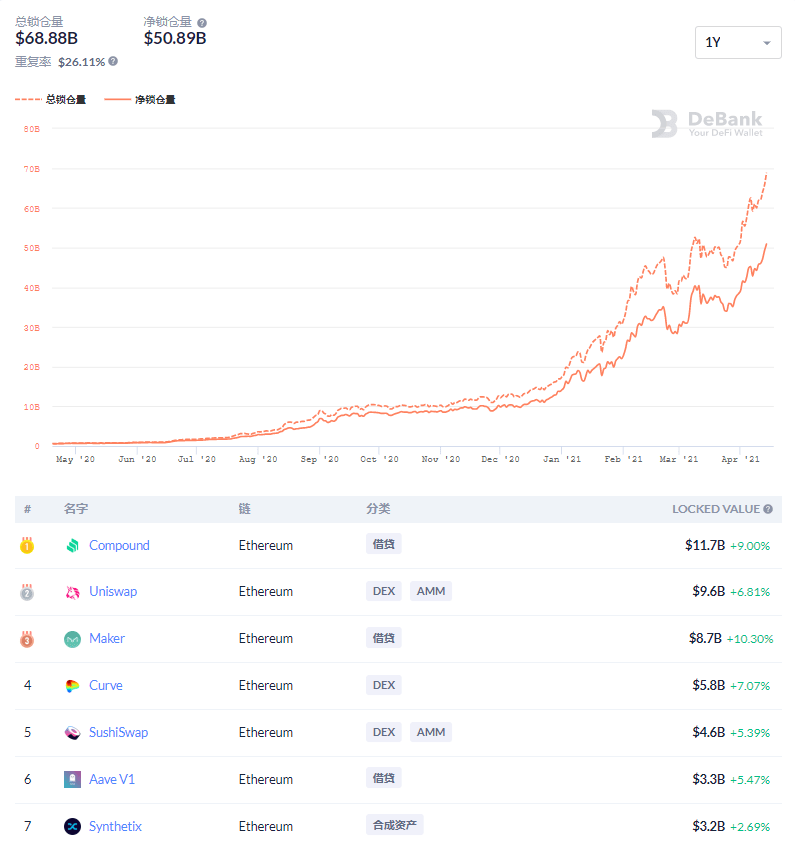Click the Uniswap unicorn logo icon

[x=72, y=593]
